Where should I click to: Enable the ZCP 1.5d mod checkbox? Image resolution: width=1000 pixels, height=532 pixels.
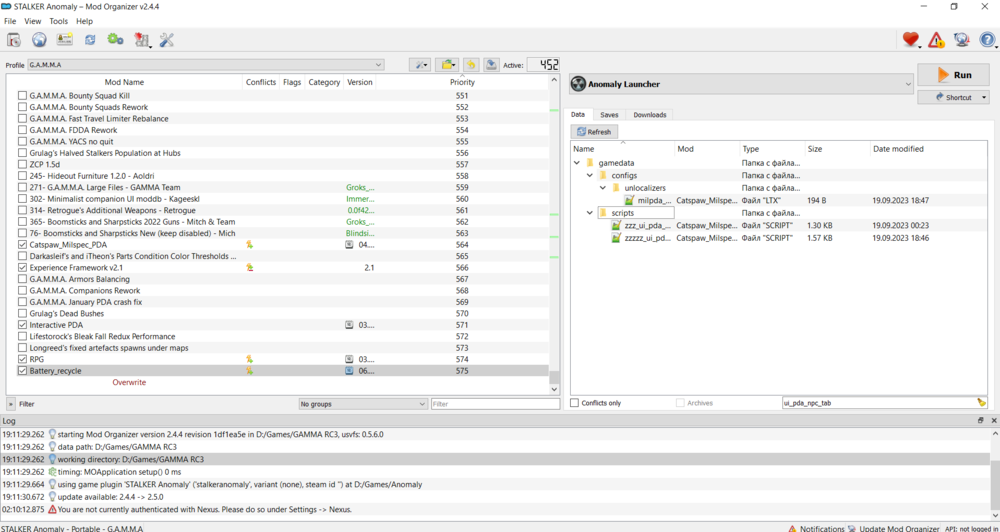[x=23, y=164]
